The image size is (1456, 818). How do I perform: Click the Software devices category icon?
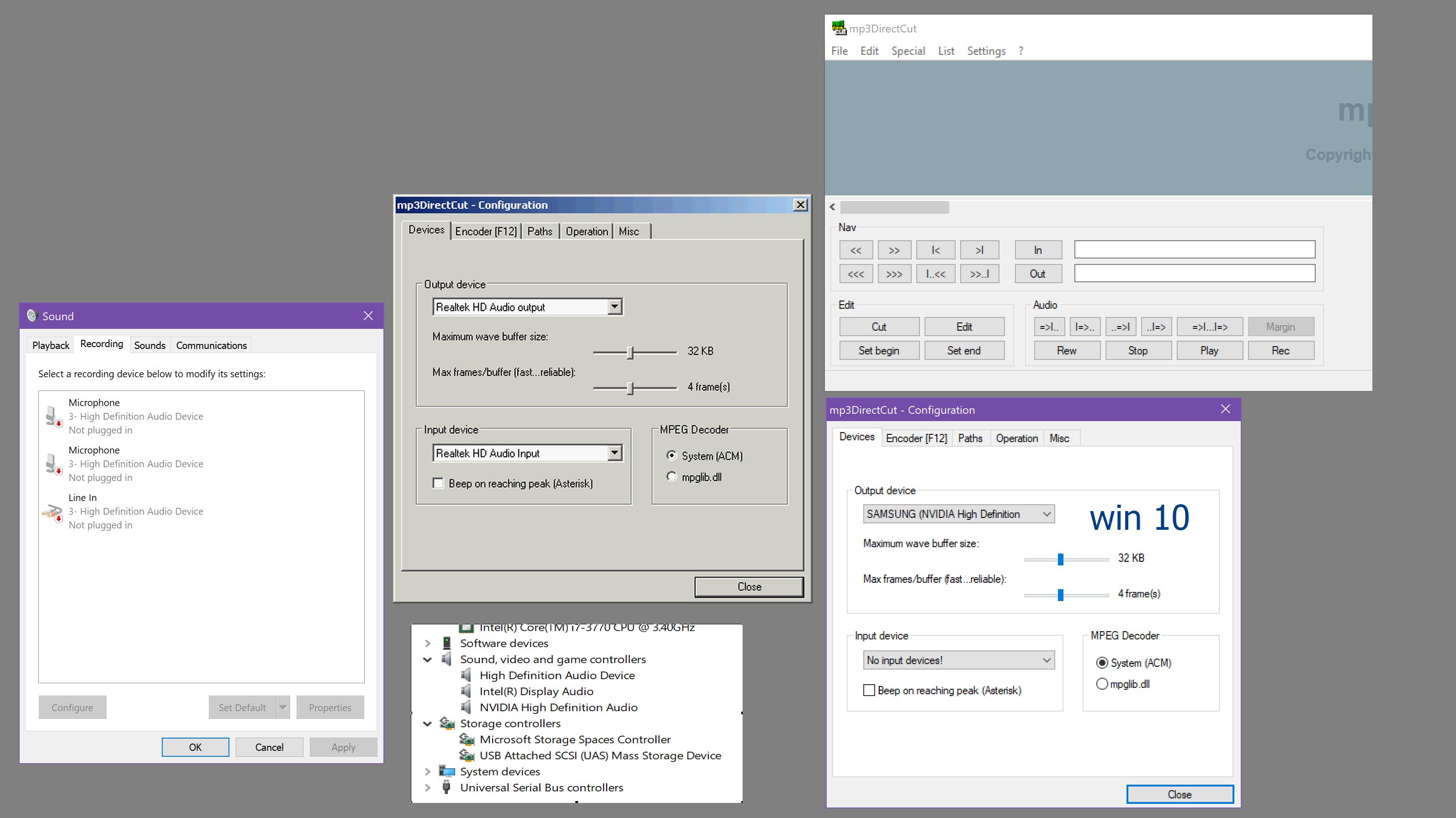(446, 643)
